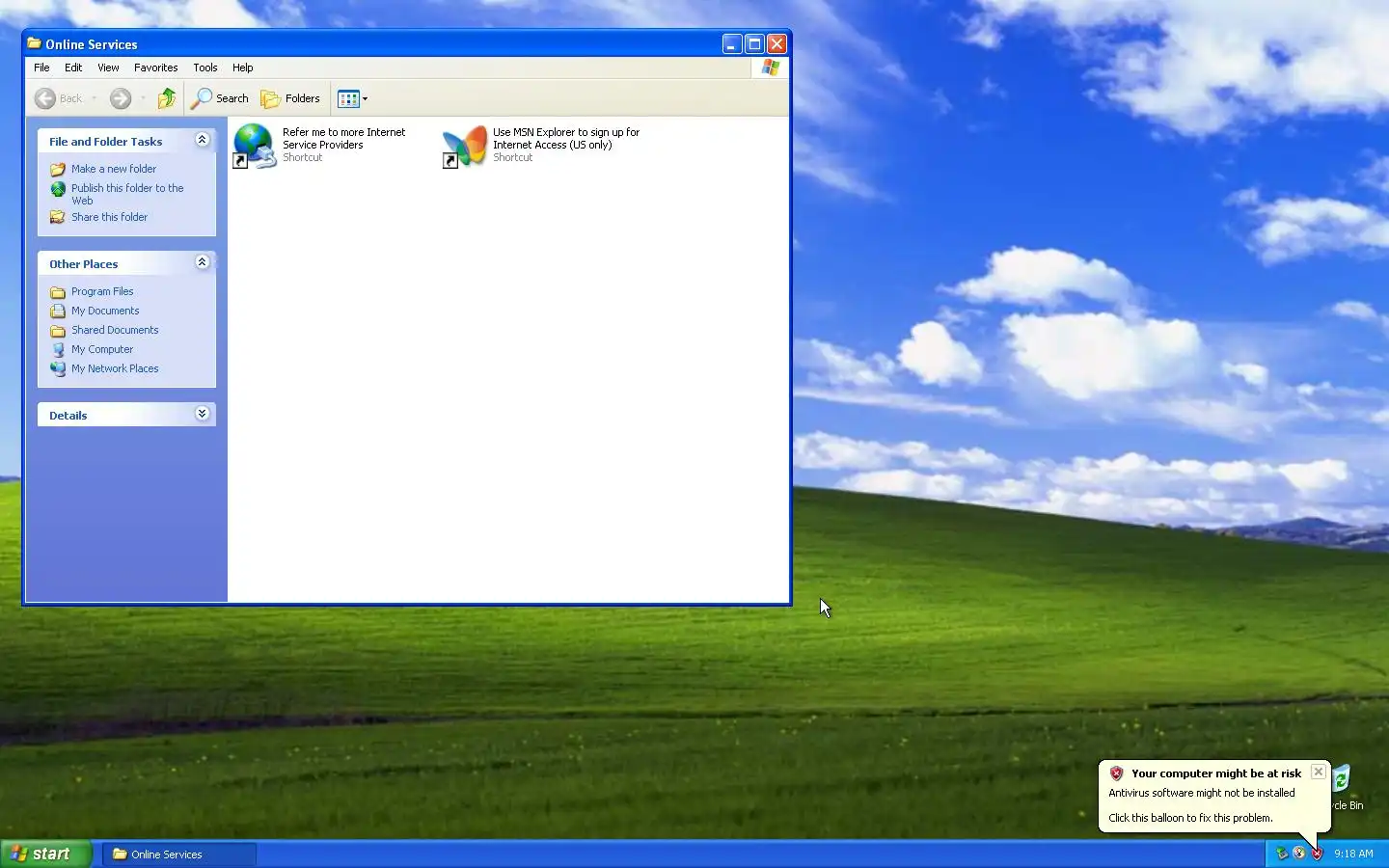Open the Back history dropdown arrow
The height and width of the screenshot is (868, 1389).
tap(95, 98)
